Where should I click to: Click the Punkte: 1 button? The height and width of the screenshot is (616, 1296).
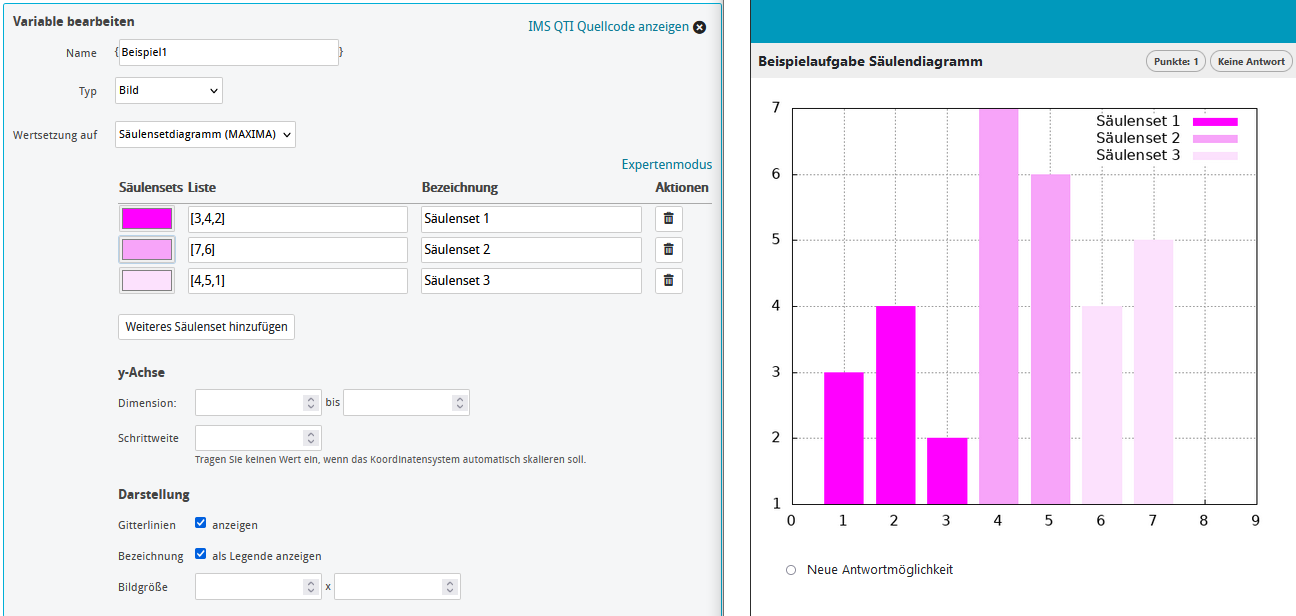pos(1175,60)
